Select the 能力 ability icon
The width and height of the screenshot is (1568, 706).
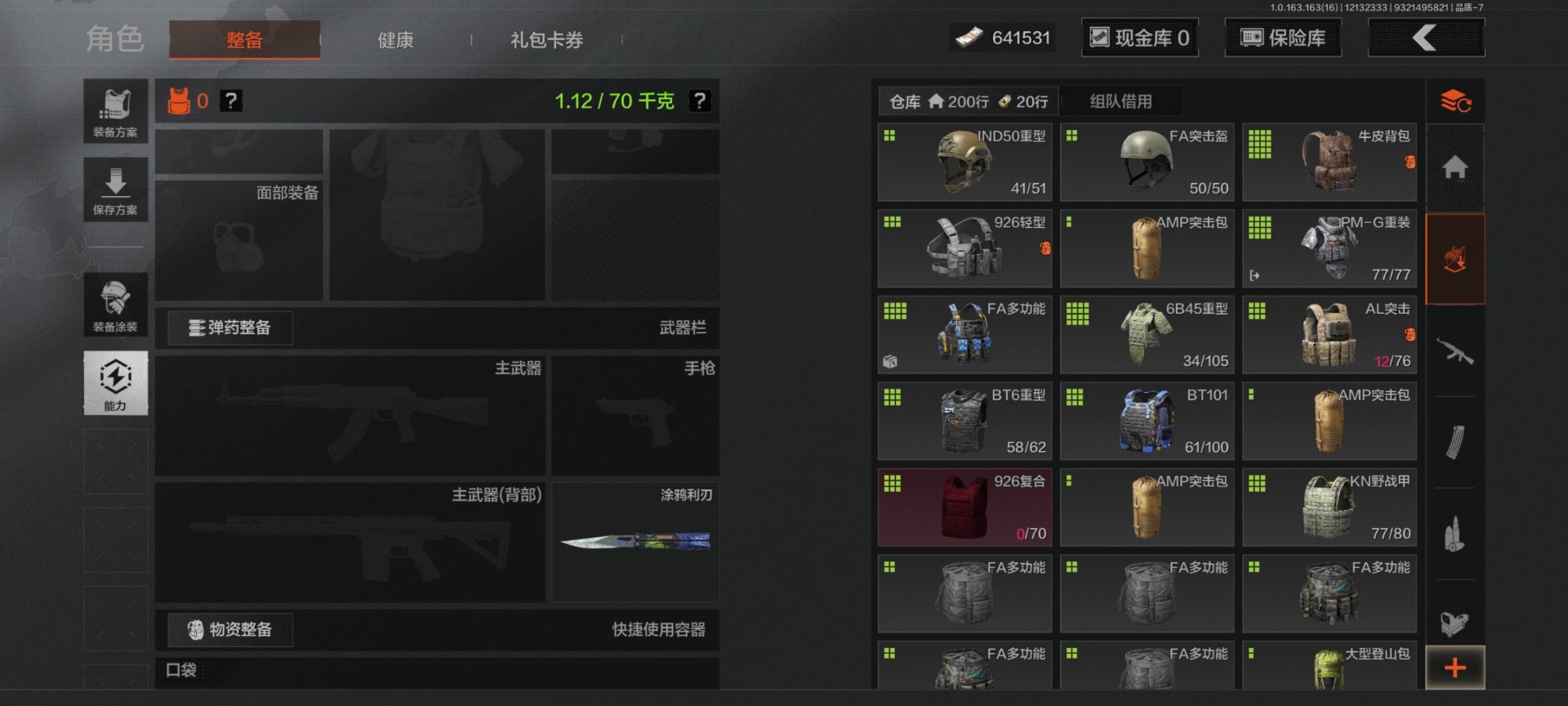[115, 383]
